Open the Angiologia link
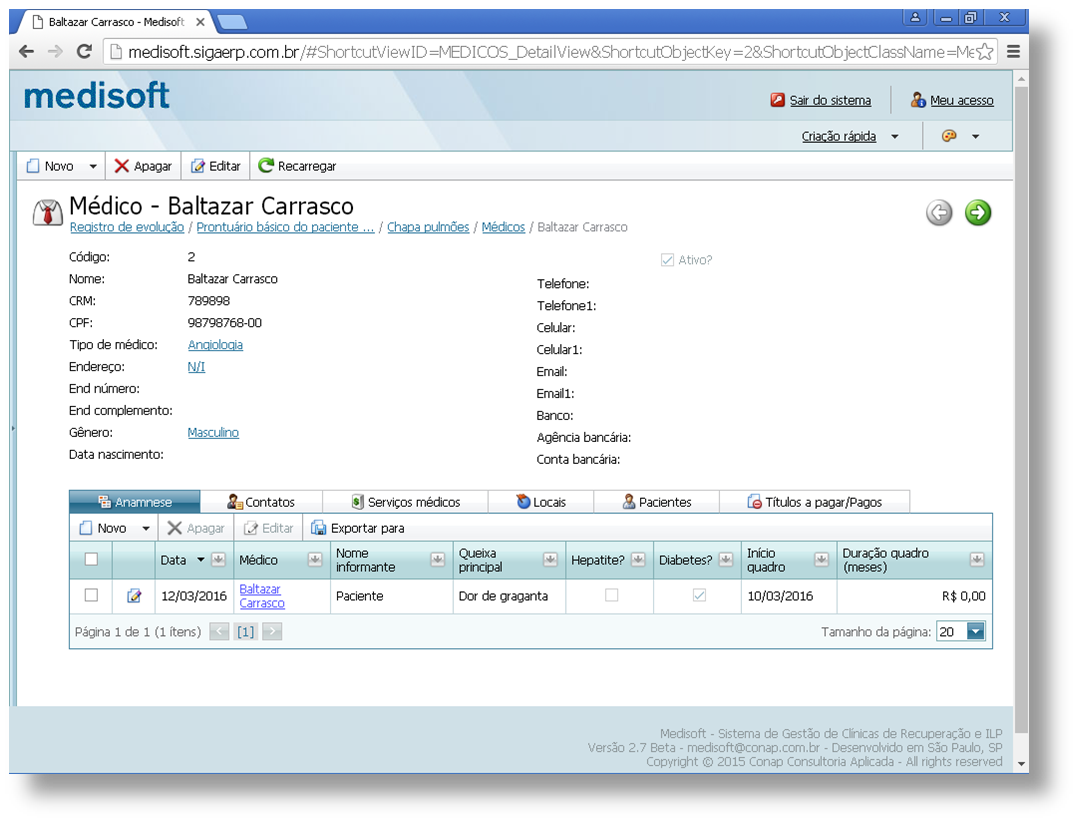Viewport: 1078px width, 823px height. point(215,344)
